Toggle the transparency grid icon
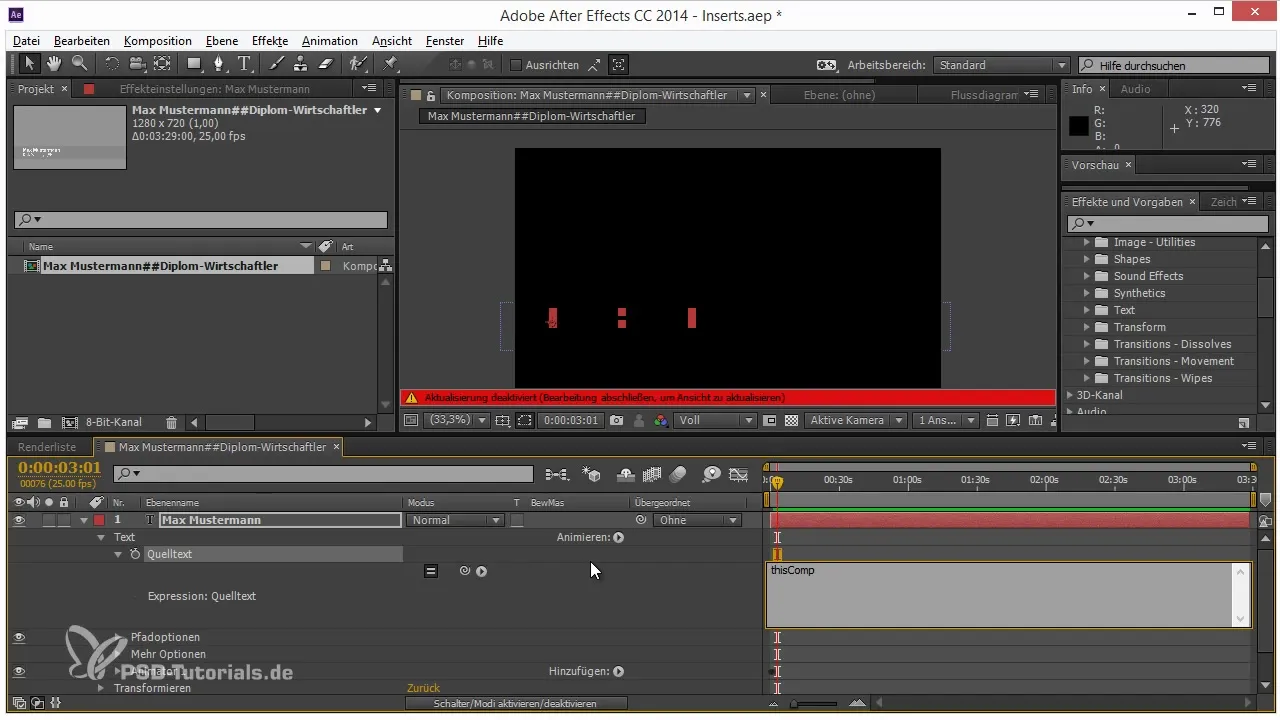The height and width of the screenshot is (720, 1280). [x=791, y=421]
